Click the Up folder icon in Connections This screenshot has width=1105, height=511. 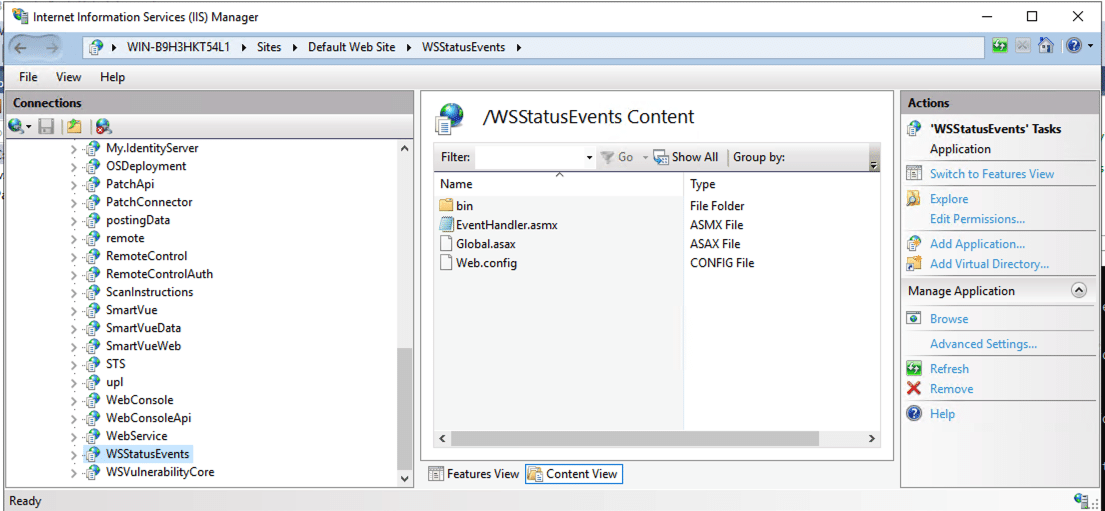(74, 126)
